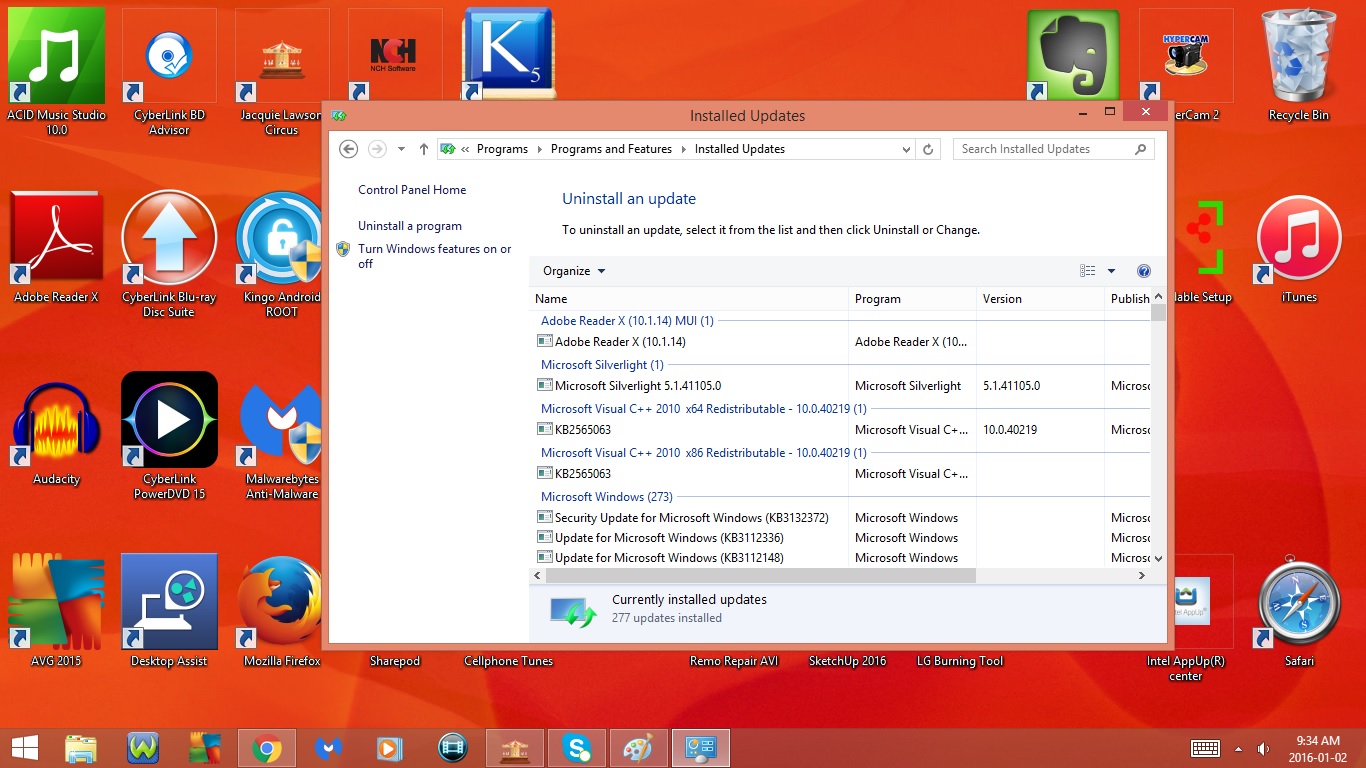Launch CyberLink PowerDVD 15

coord(169,436)
